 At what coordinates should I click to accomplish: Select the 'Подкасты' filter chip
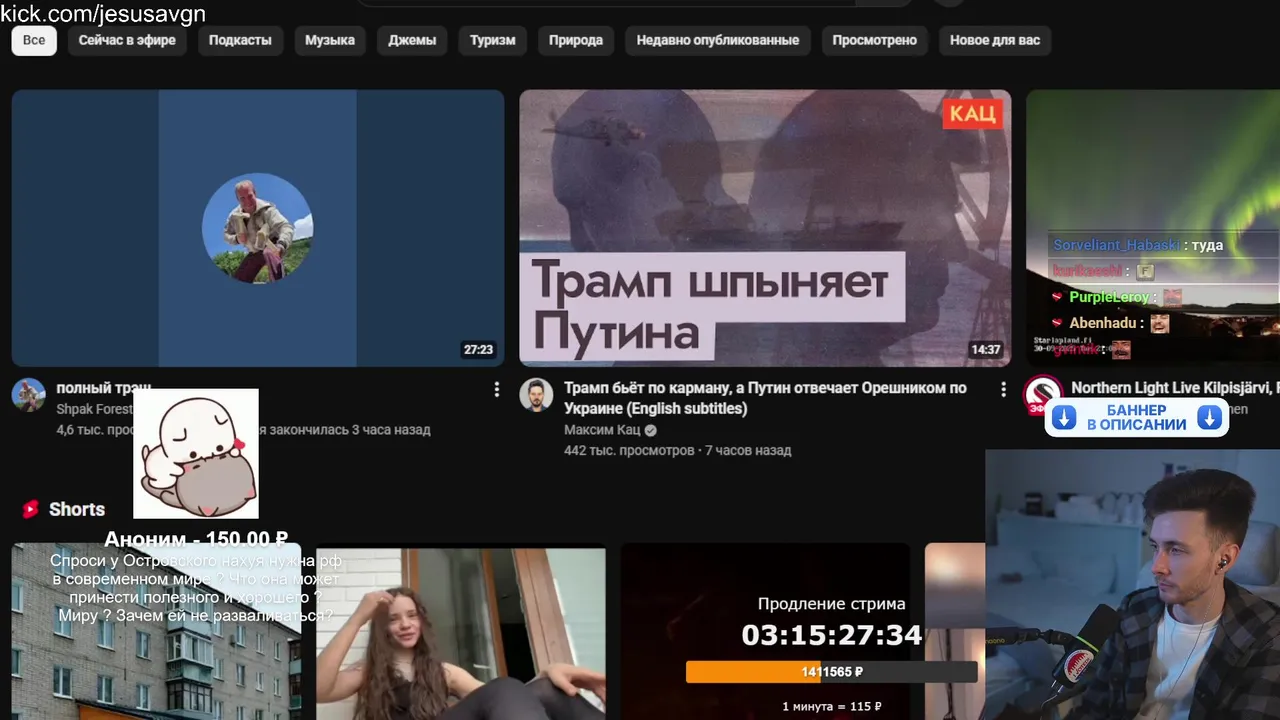click(240, 40)
